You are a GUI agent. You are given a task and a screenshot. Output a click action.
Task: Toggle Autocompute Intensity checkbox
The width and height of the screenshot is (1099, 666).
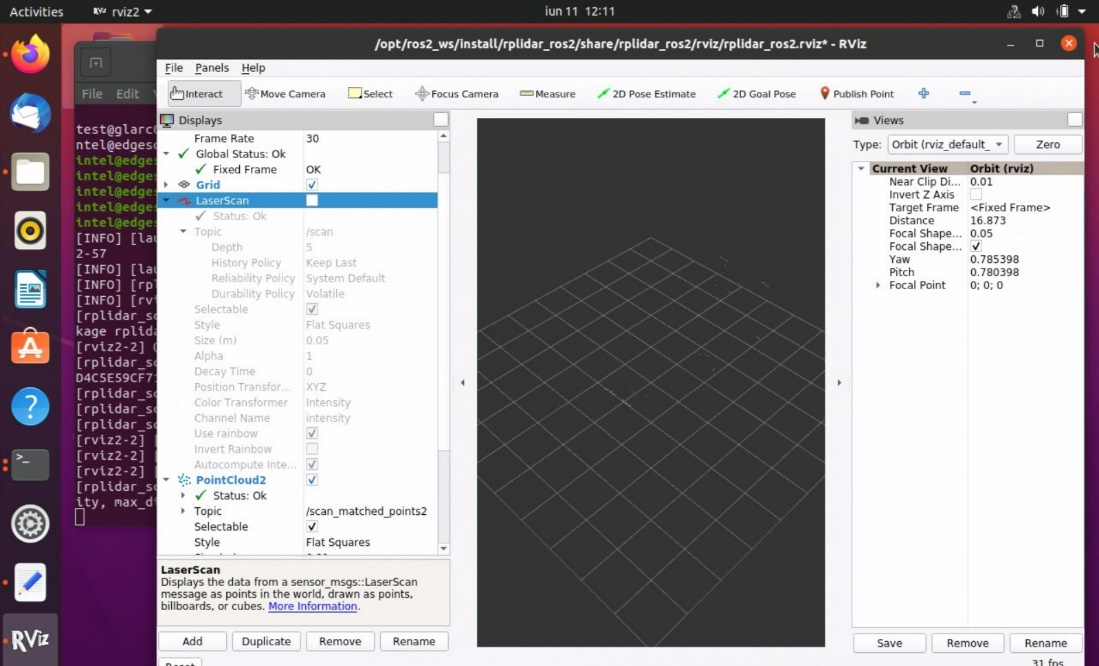click(312, 465)
